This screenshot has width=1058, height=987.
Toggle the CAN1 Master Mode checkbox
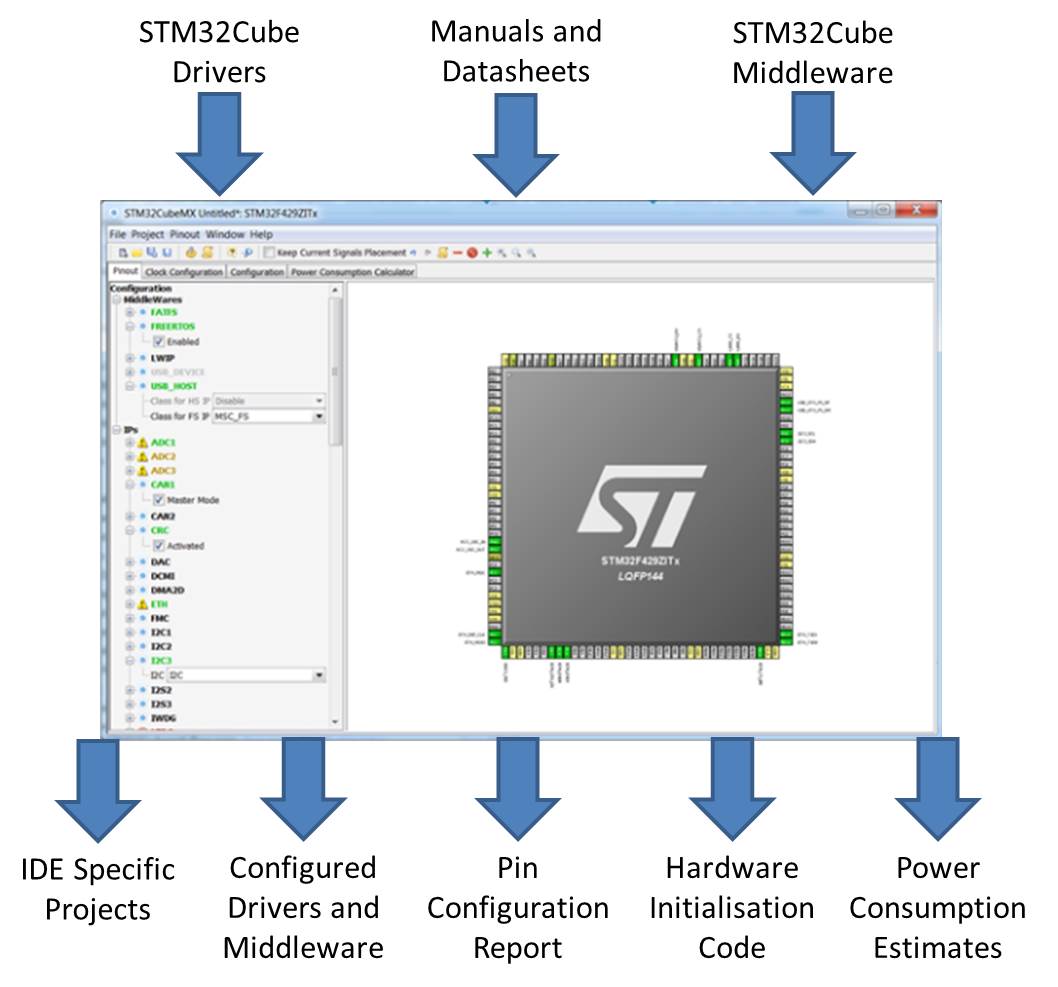click(x=159, y=499)
